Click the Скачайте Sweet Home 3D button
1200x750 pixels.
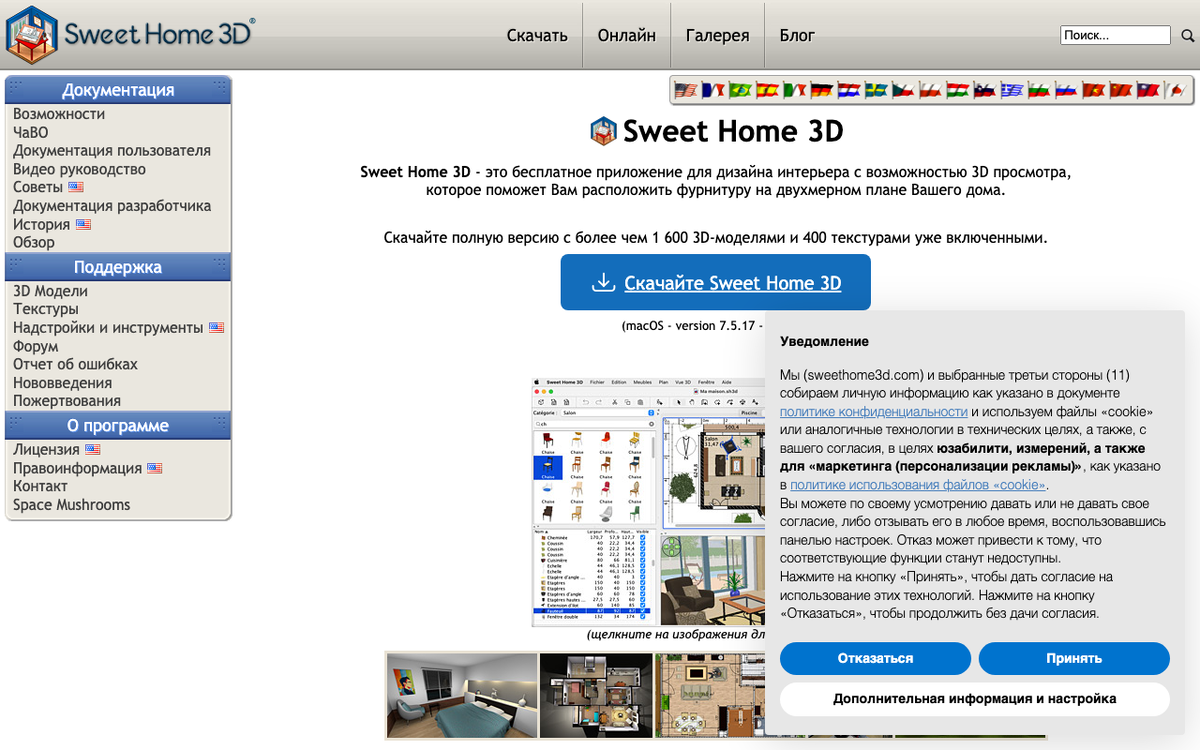[715, 282]
